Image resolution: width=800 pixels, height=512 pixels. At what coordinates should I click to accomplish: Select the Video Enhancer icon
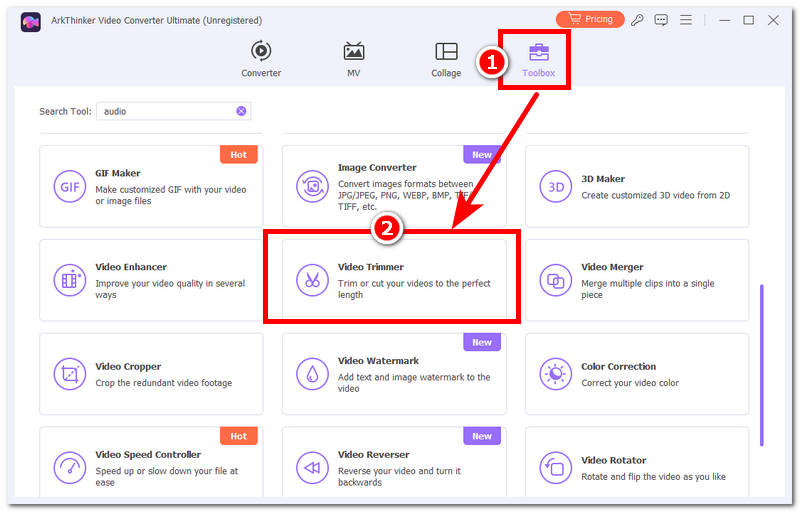point(69,280)
